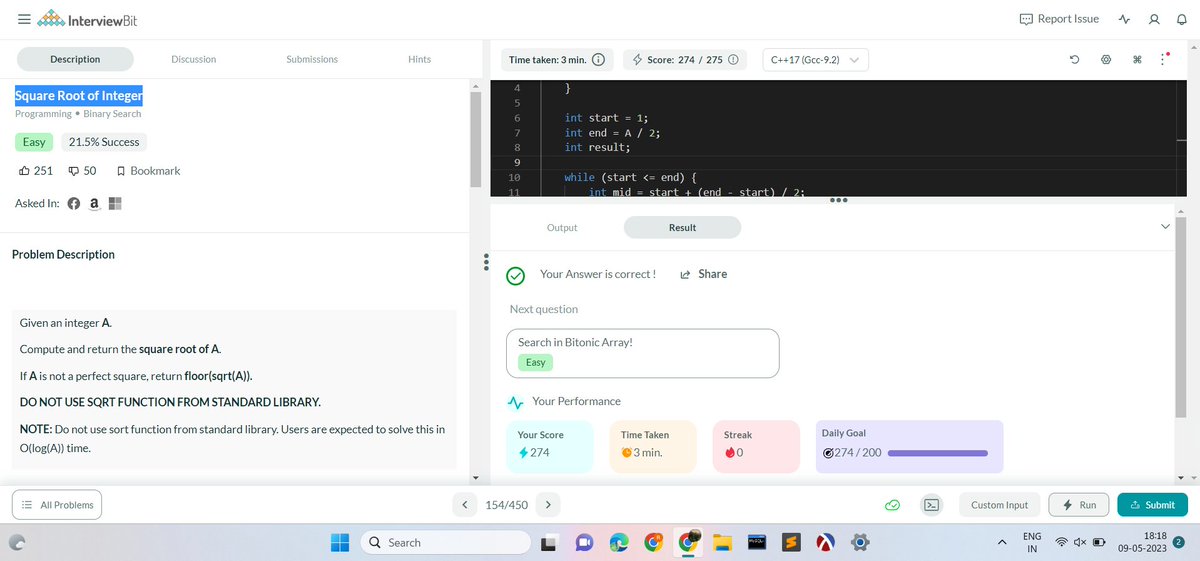This screenshot has height=561, width=1200.
Task: Go to previous problem arrow
Action: [465, 505]
